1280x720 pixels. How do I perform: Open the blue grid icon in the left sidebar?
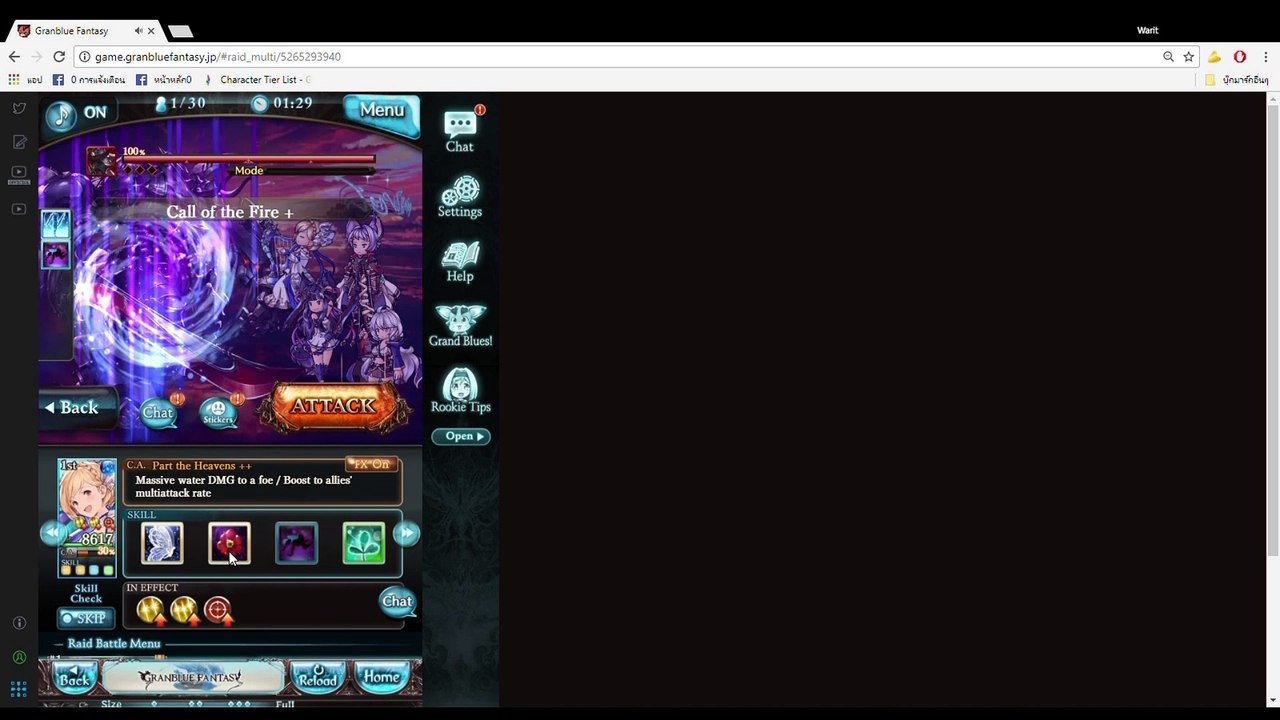coord(18,689)
